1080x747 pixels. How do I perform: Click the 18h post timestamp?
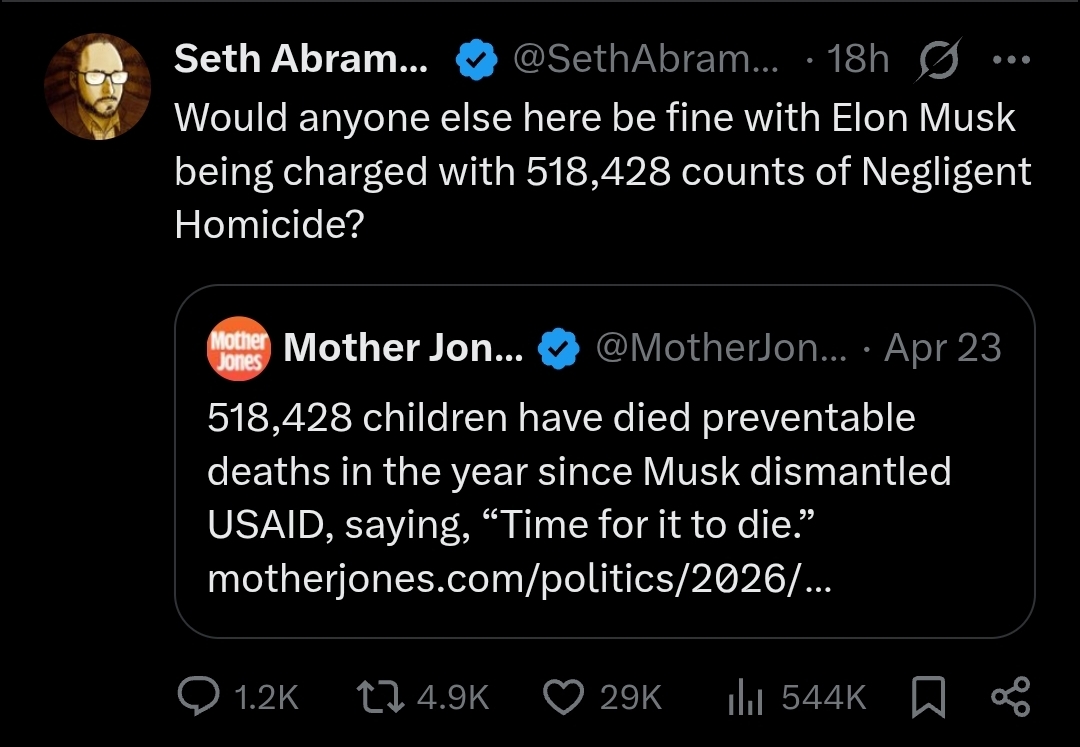[856, 60]
